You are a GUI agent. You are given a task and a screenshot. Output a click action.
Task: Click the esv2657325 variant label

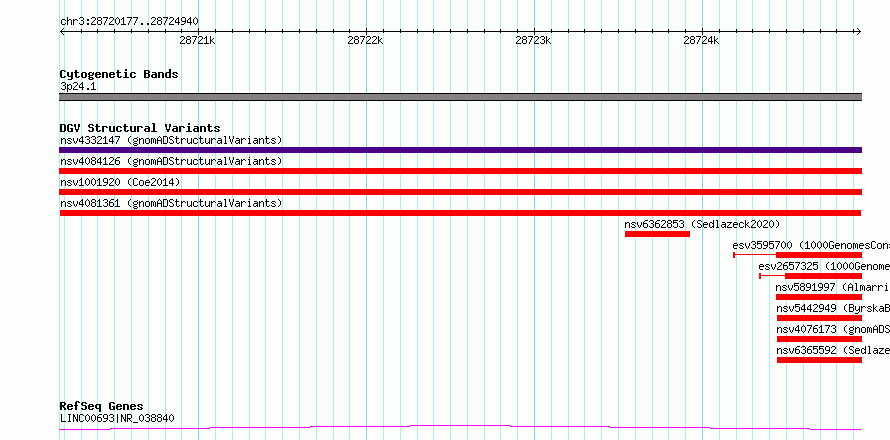pyautogui.click(x=824, y=266)
